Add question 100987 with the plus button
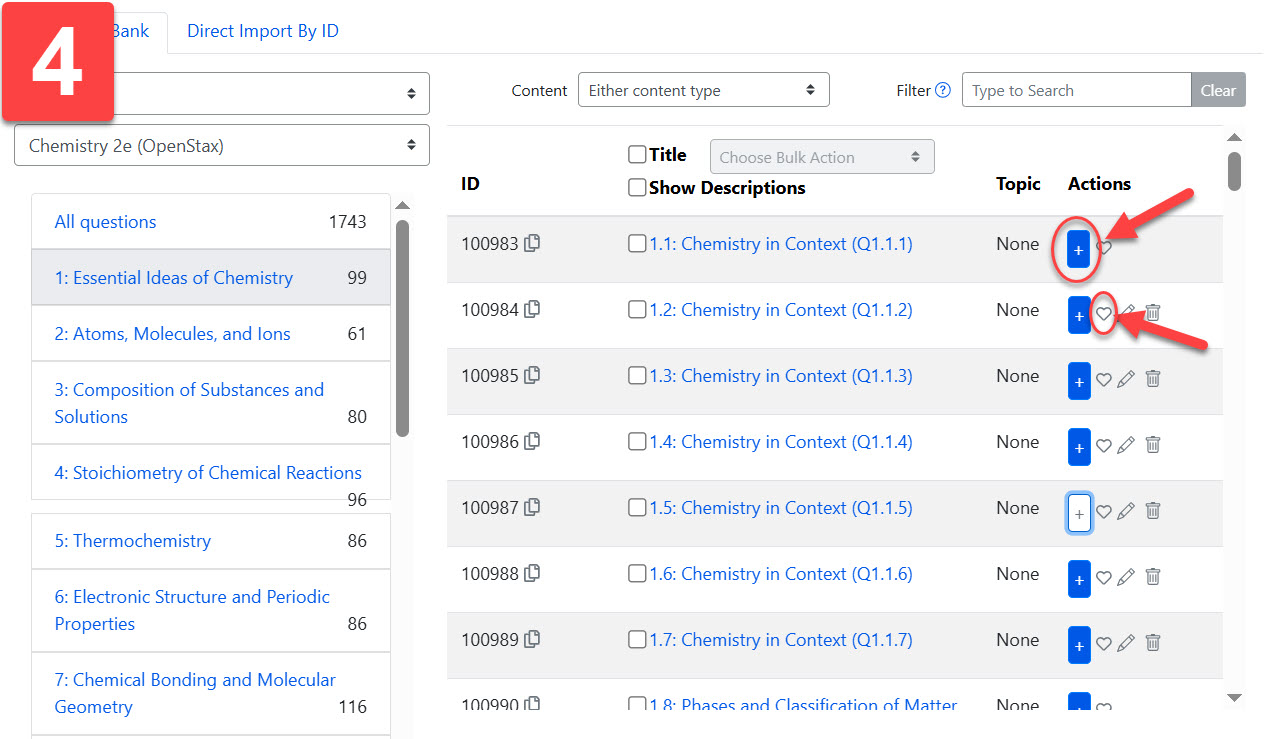Viewport: 1274px width, 739px height. coord(1079,513)
